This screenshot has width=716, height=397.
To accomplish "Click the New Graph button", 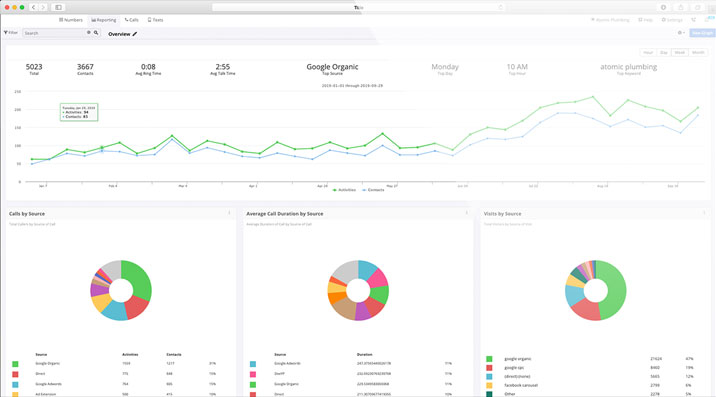I will (x=702, y=33).
